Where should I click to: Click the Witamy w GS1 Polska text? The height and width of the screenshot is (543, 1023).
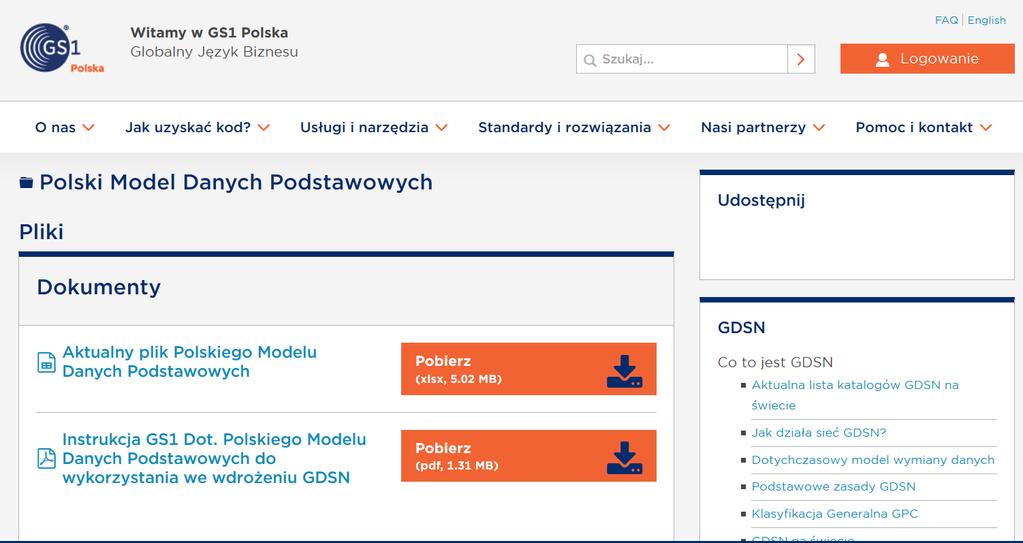[209, 33]
